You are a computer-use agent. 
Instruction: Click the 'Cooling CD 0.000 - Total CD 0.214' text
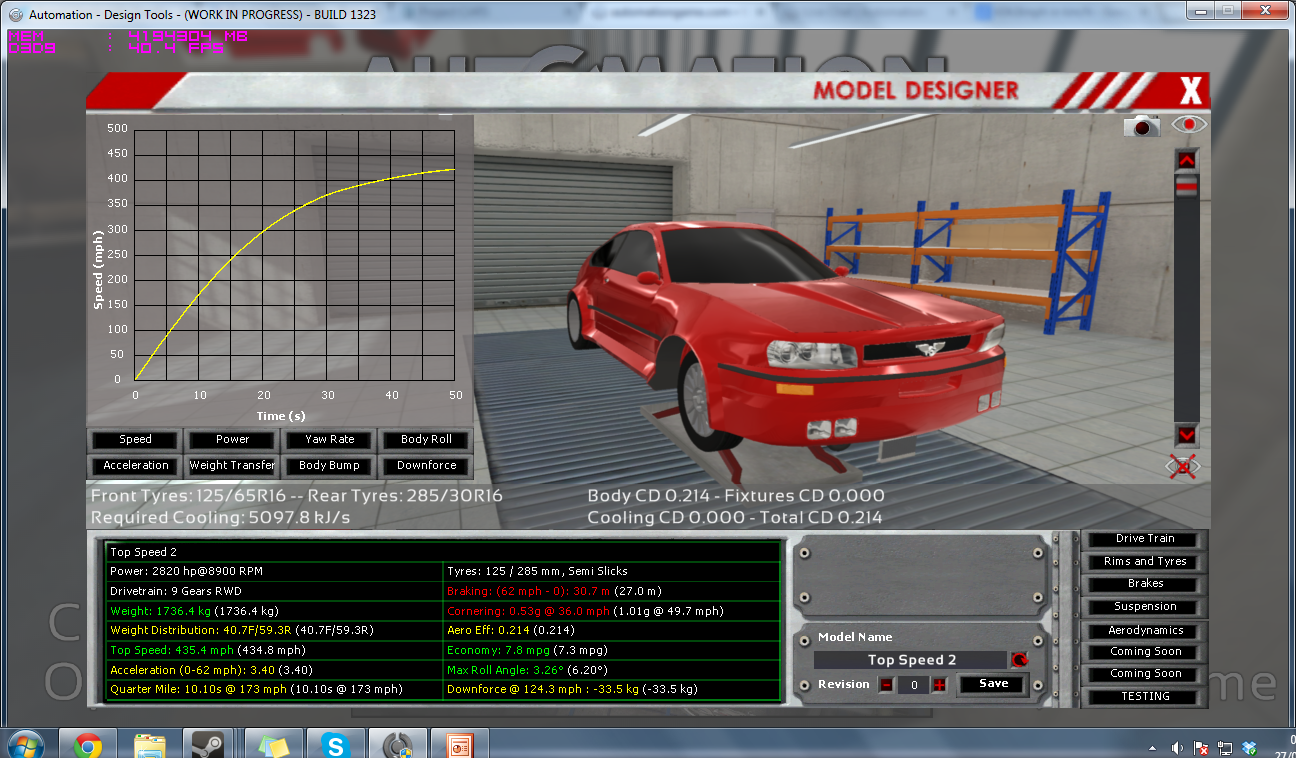(x=736, y=518)
